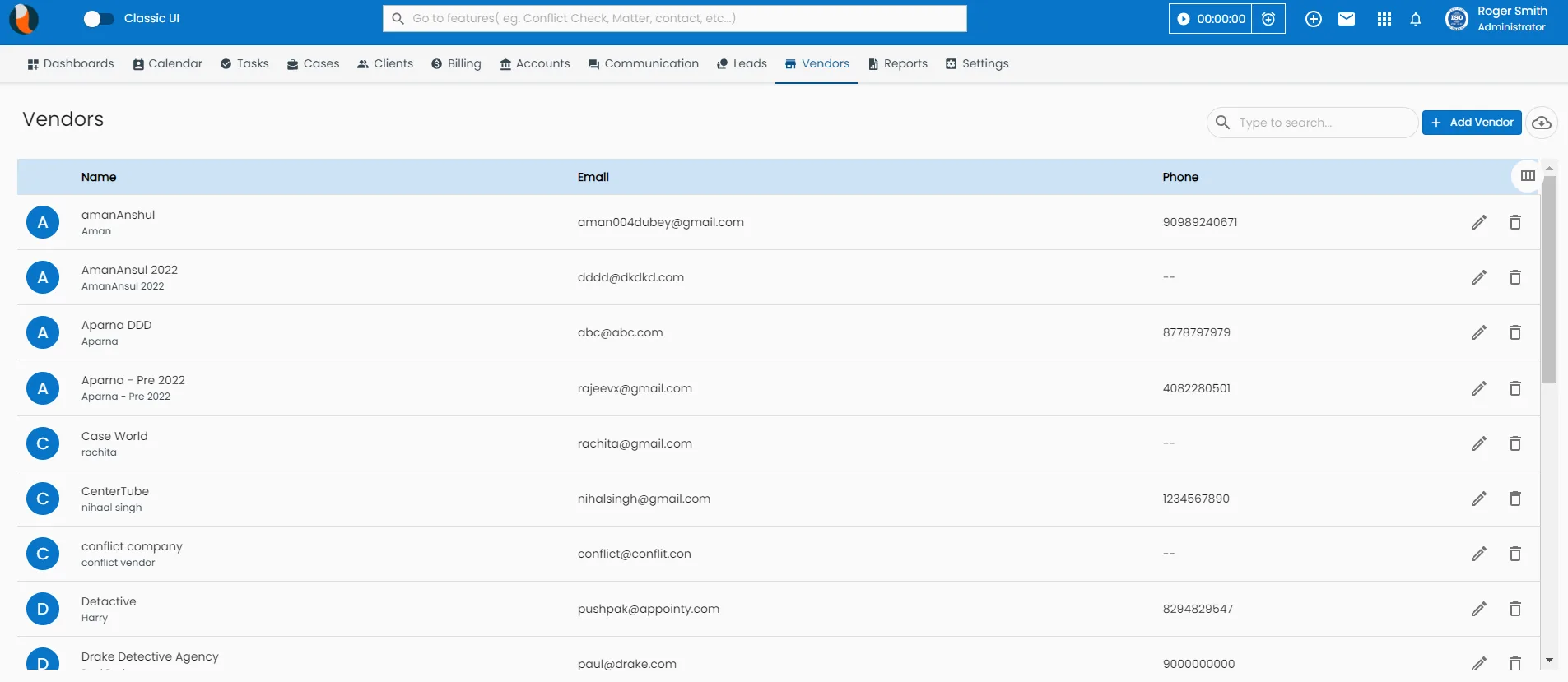The image size is (1568, 682).
Task: Click the amanAnshul avatar circle
Action: point(43,222)
